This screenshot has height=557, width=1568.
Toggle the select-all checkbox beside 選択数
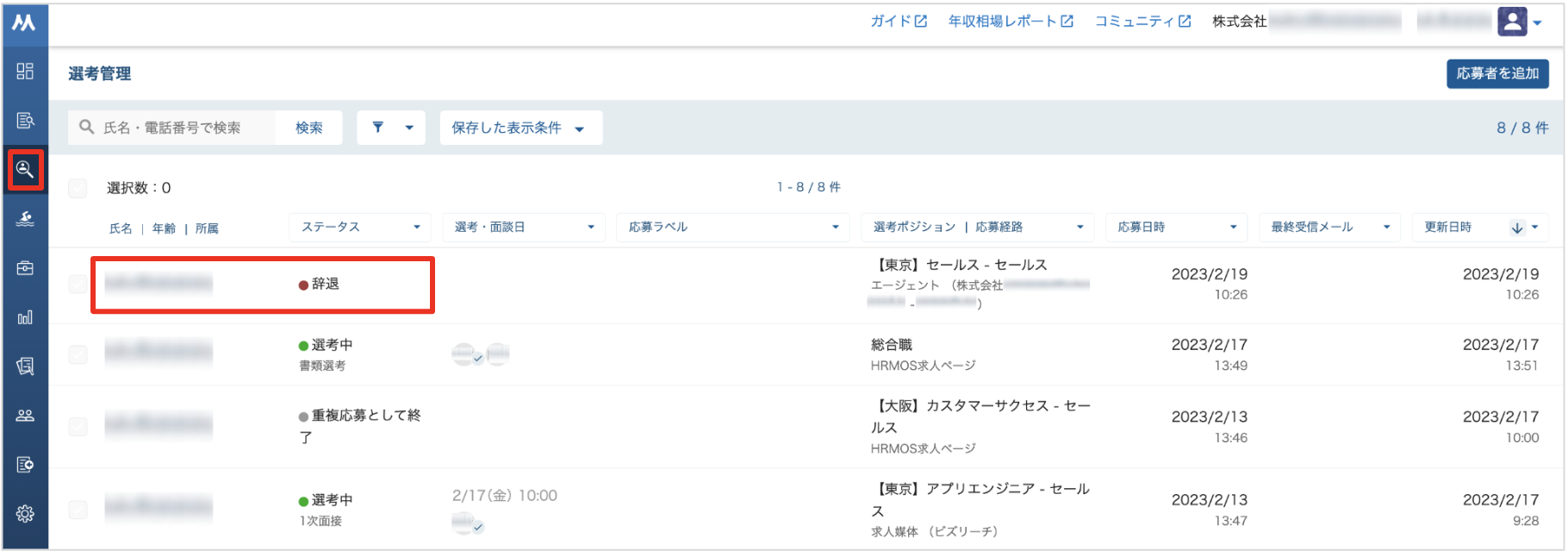click(78, 188)
